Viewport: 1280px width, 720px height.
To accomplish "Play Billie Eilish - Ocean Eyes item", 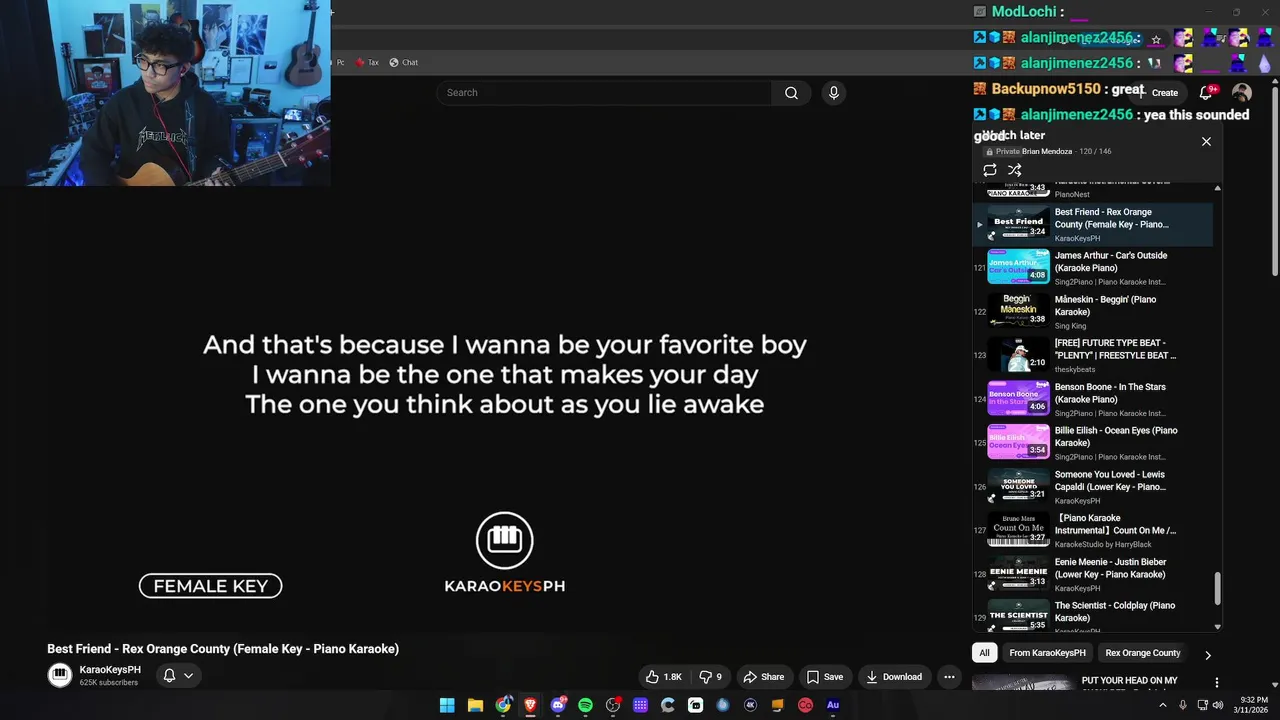I will 1093,443.
